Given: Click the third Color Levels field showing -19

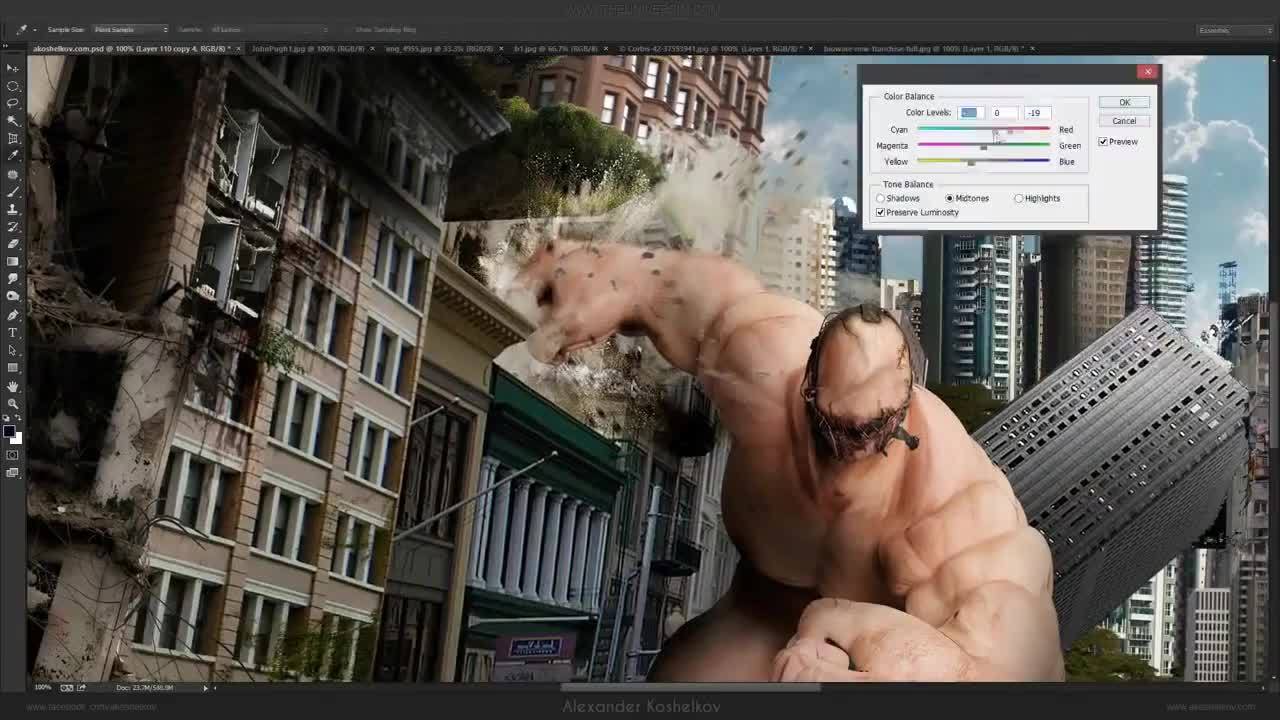Looking at the screenshot, I should pos(1037,113).
